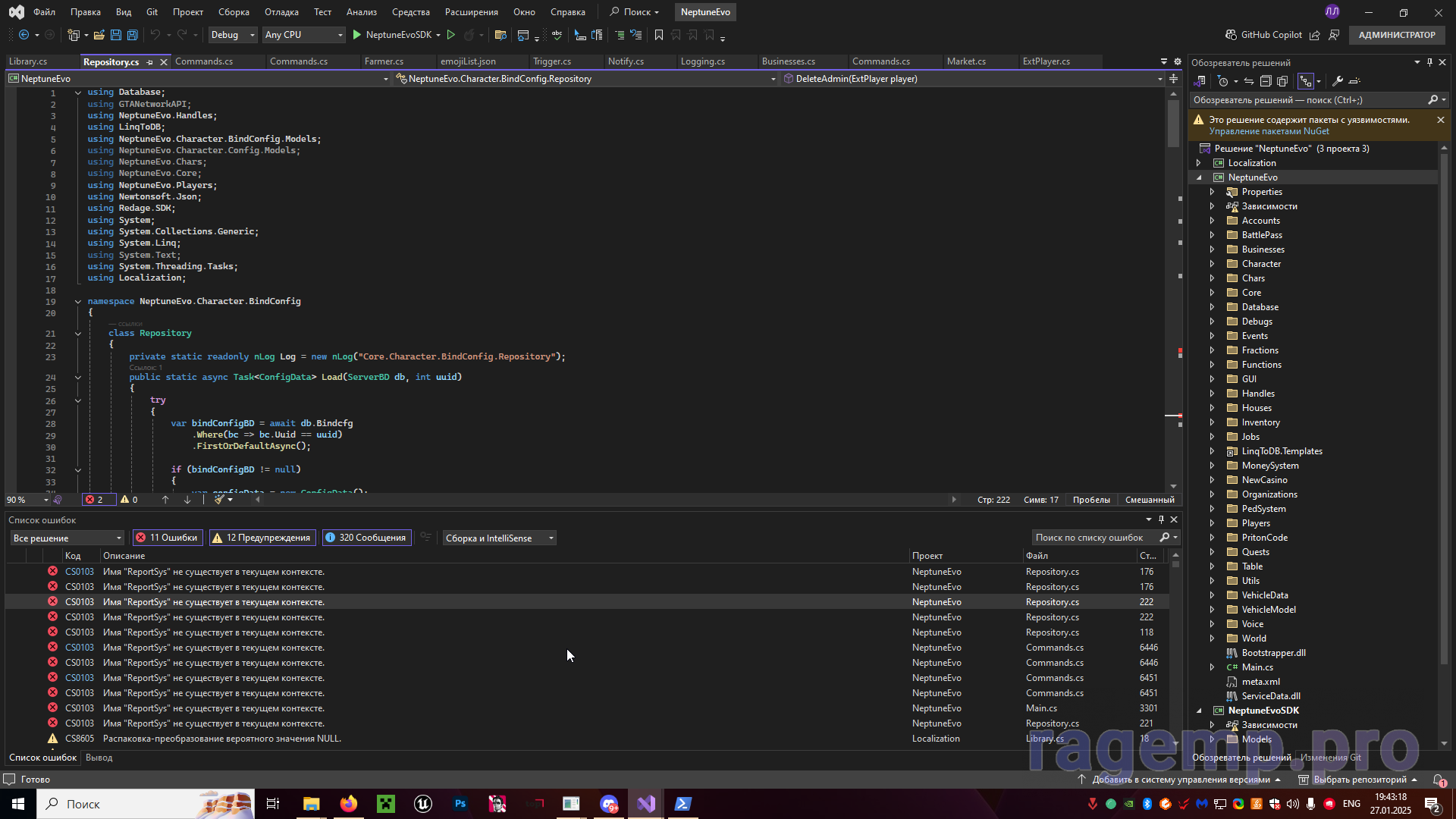Image resolution: width=1456 pixels, height=819 pixels.
Task: Toggle the 320 Сообщения messages filter
Action: (366, 538)
